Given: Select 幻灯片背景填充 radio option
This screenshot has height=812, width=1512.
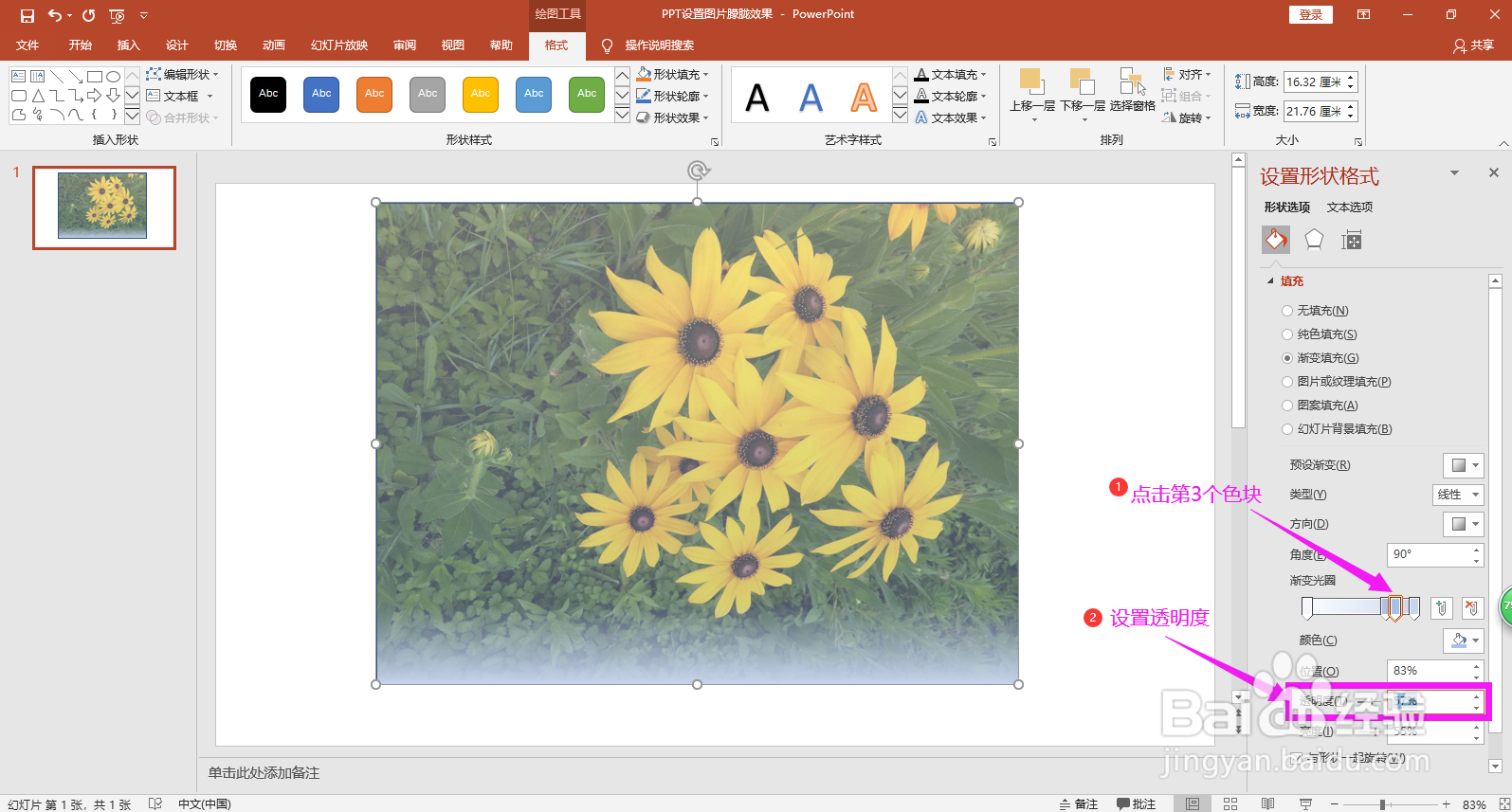Looking at the screenshot, I should click(x=1337, y=429).
